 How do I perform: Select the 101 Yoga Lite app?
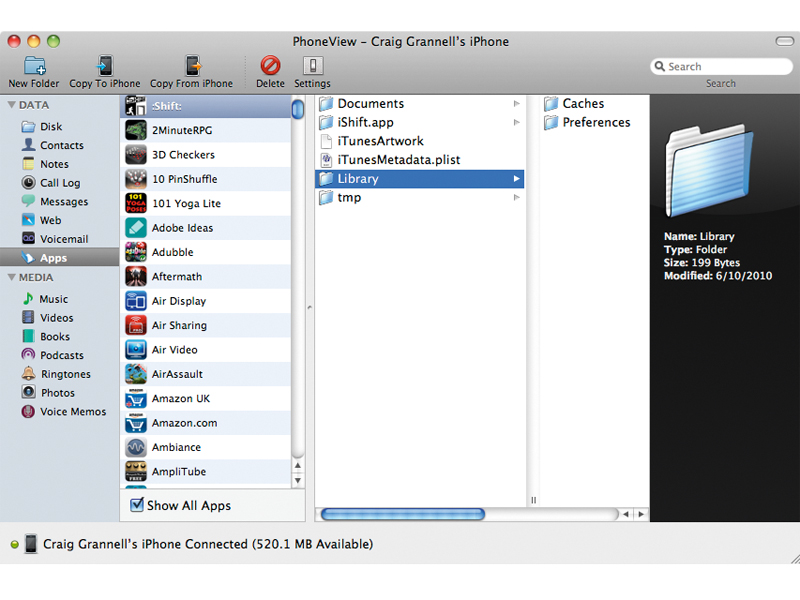coord(206,204)
